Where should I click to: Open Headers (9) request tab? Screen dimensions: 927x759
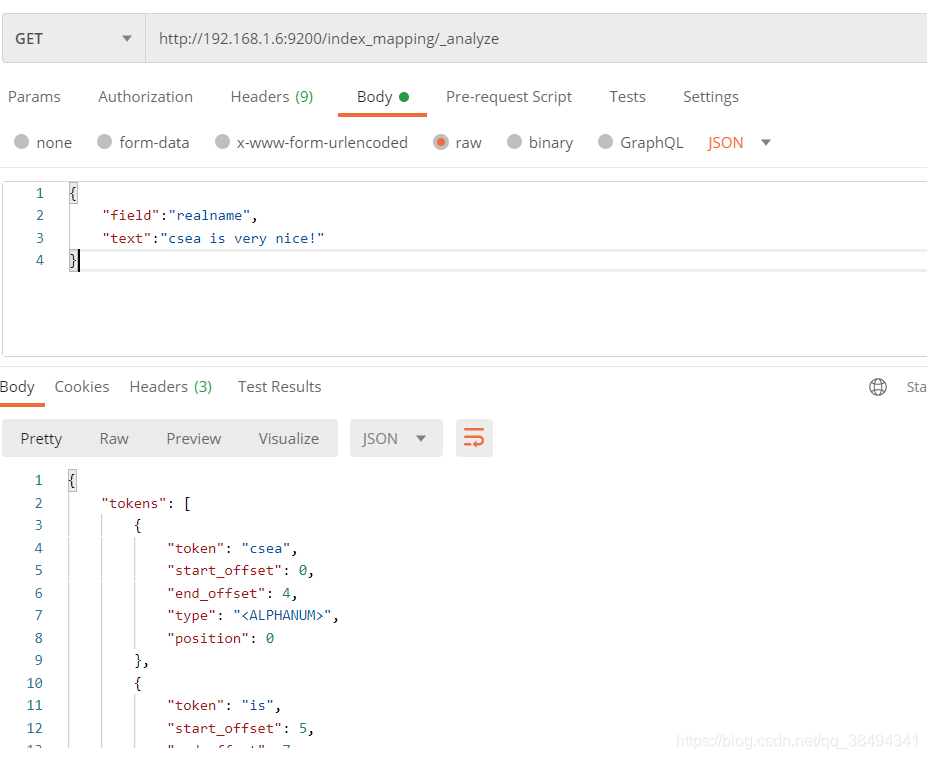point(271,97)
